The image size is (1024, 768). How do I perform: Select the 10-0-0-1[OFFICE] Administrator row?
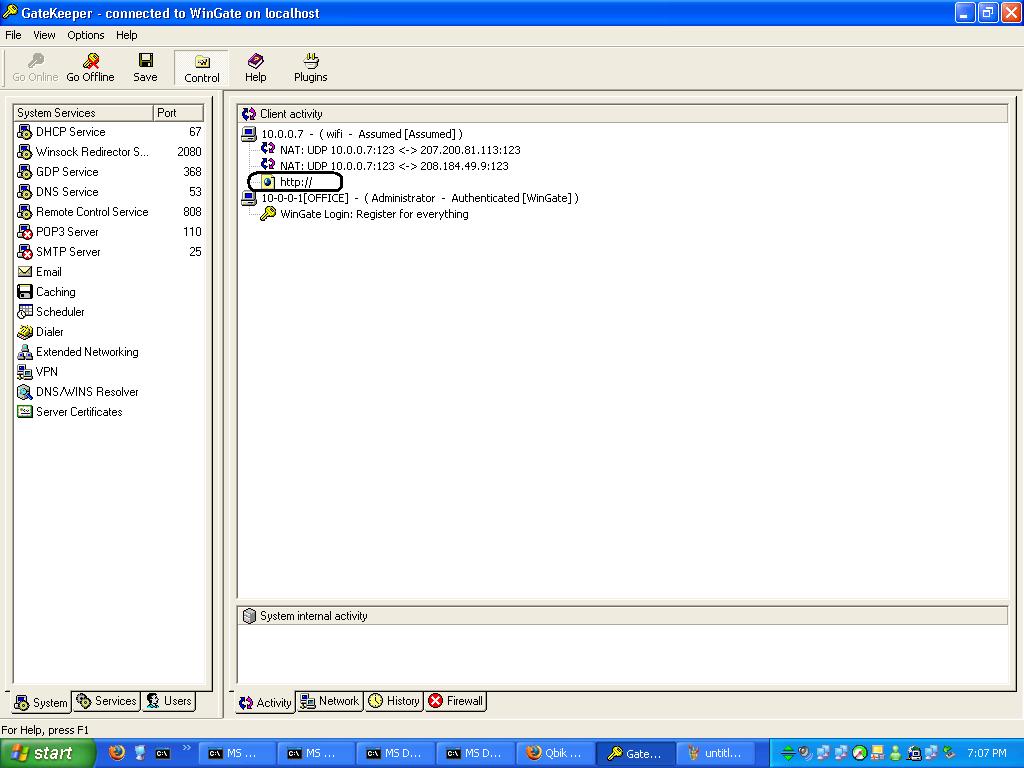tap(420, 198)
